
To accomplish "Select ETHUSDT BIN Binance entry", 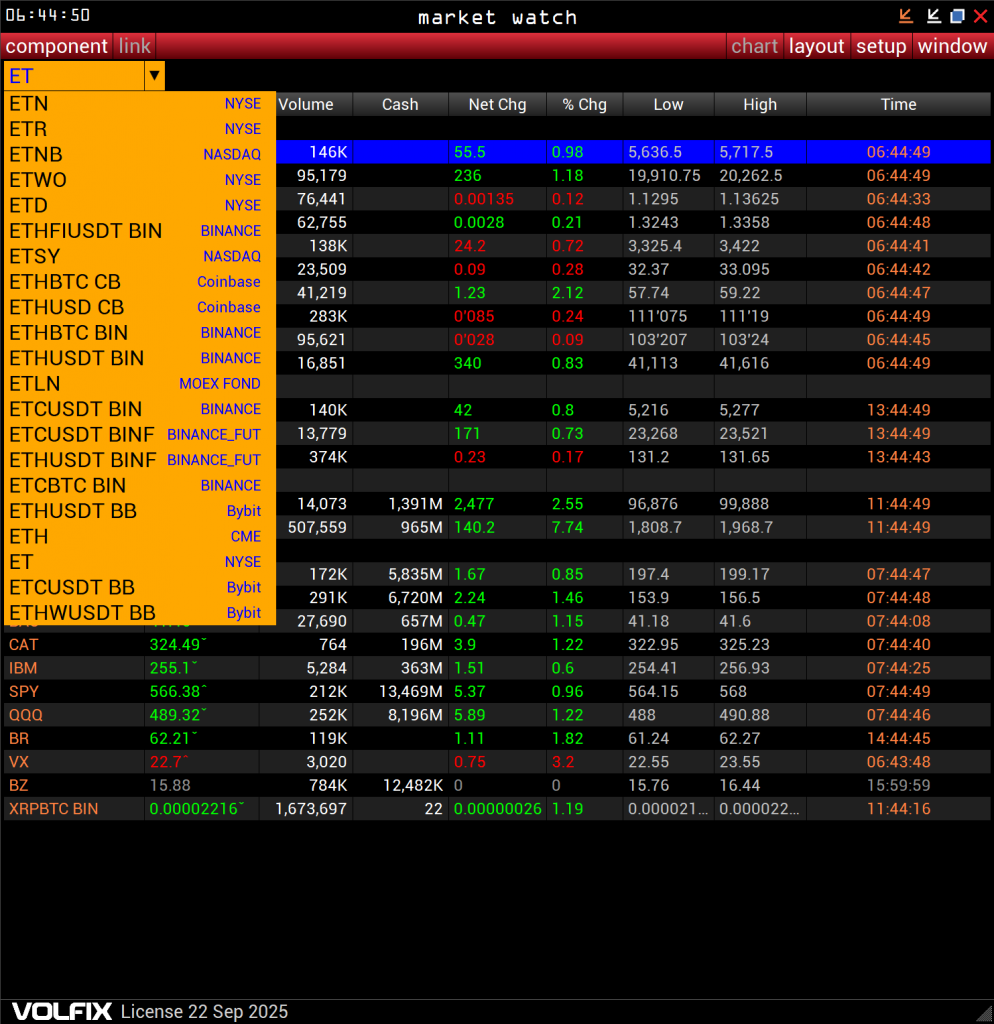I will point(140,359).
